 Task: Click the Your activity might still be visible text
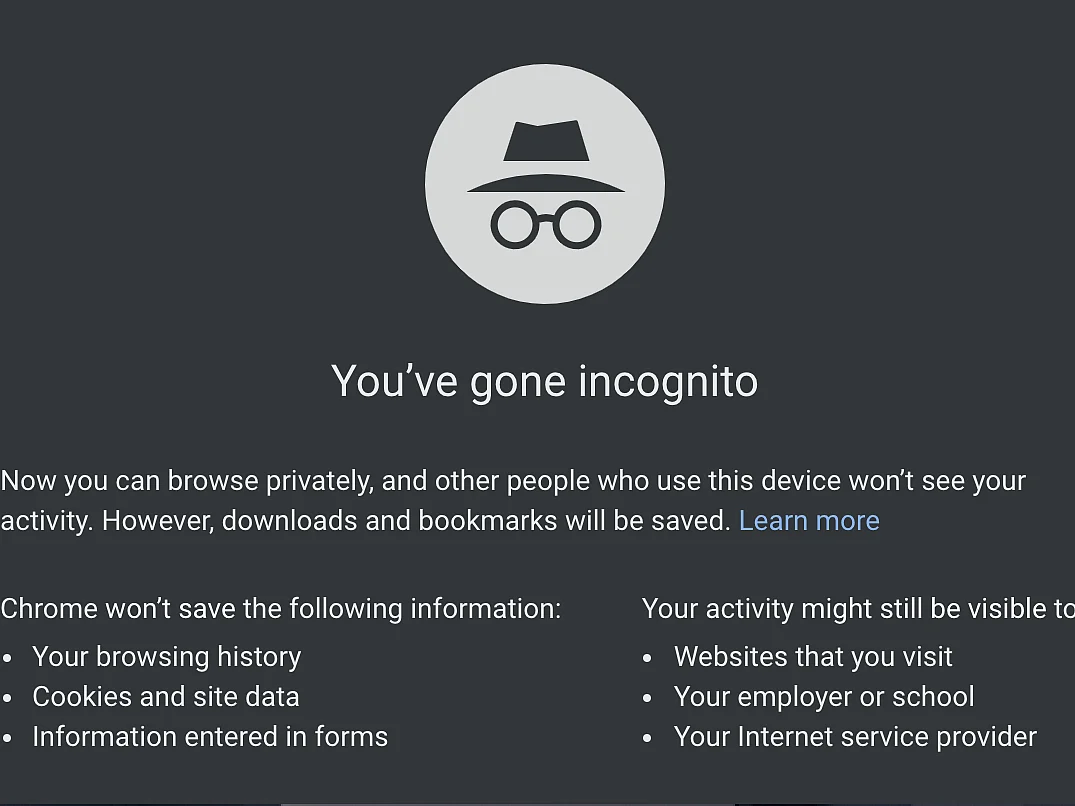click(858, 609)
